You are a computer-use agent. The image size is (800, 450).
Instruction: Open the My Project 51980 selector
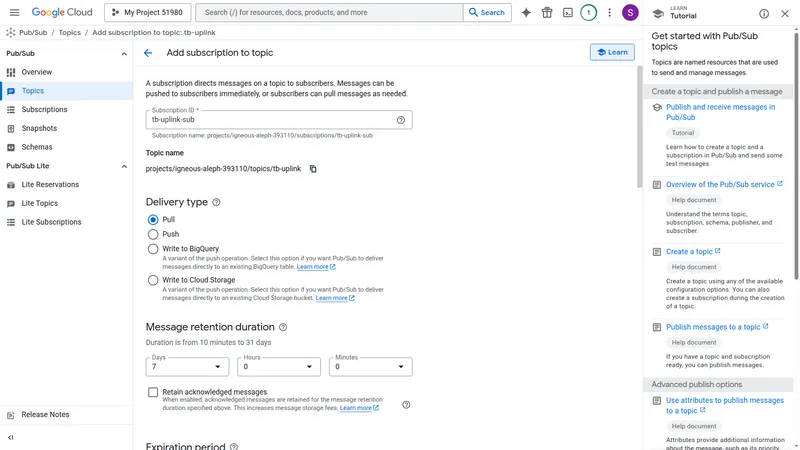coord(147,12)
